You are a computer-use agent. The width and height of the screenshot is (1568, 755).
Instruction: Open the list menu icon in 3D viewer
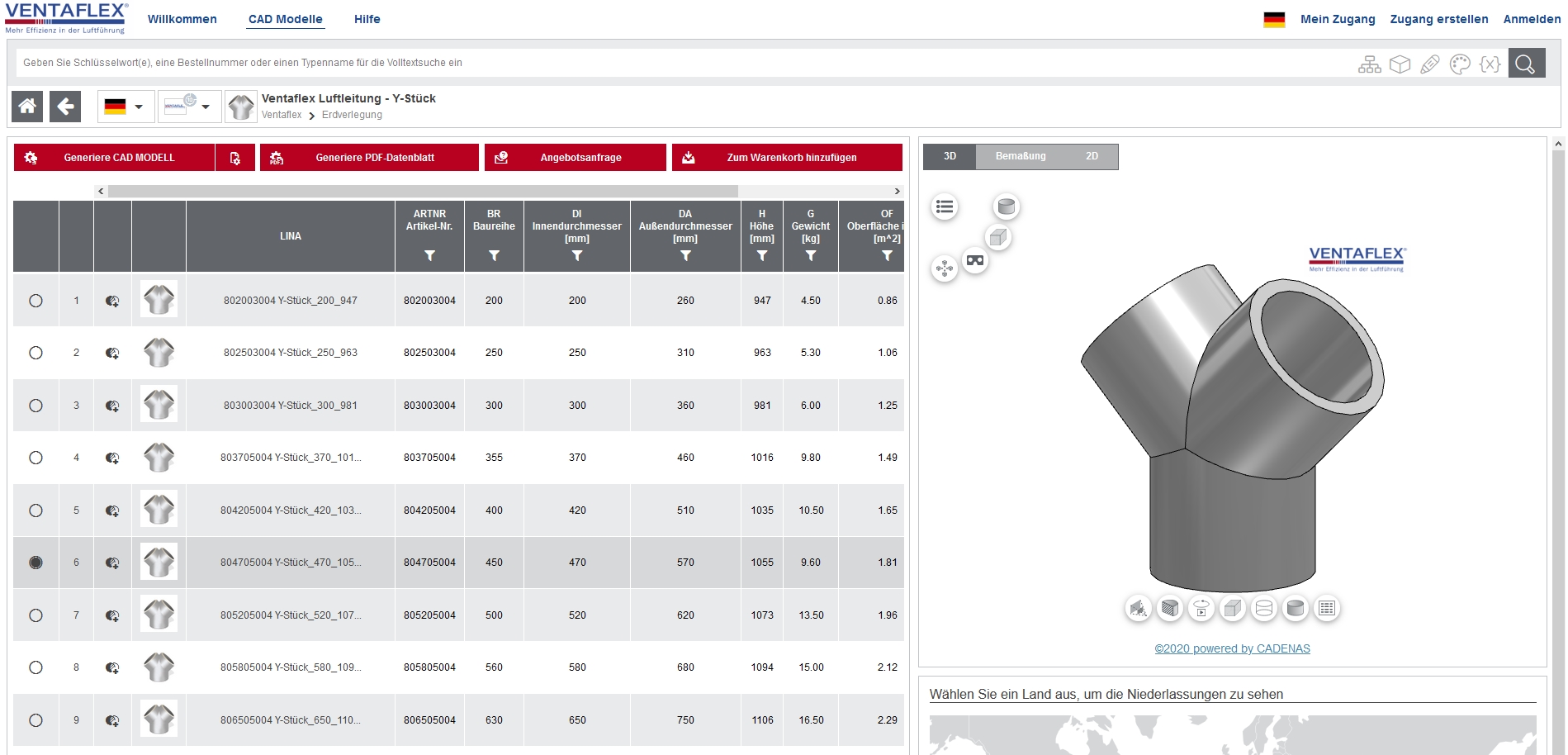pos(945,207)
